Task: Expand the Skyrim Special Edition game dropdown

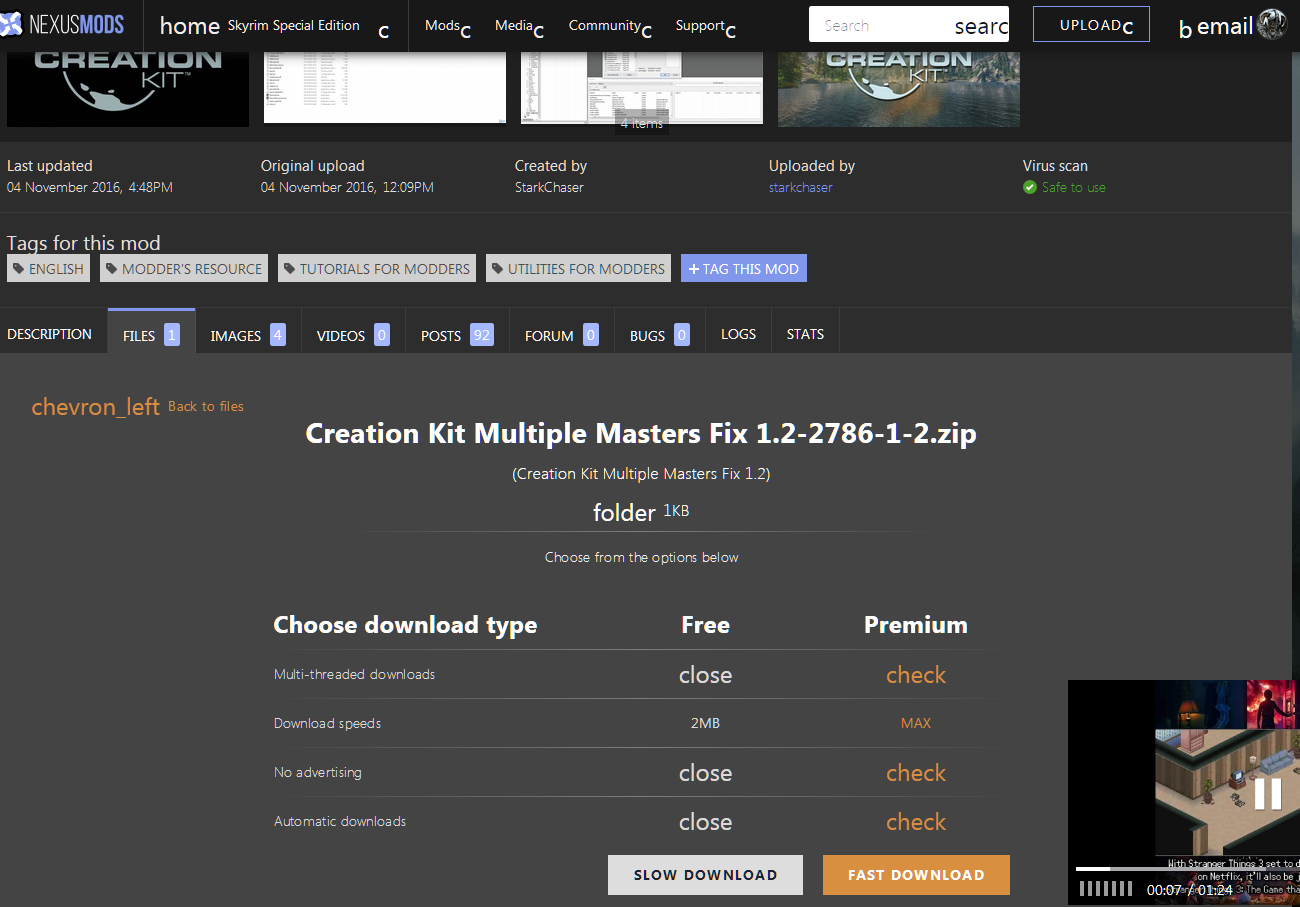Action: (308, 27)
